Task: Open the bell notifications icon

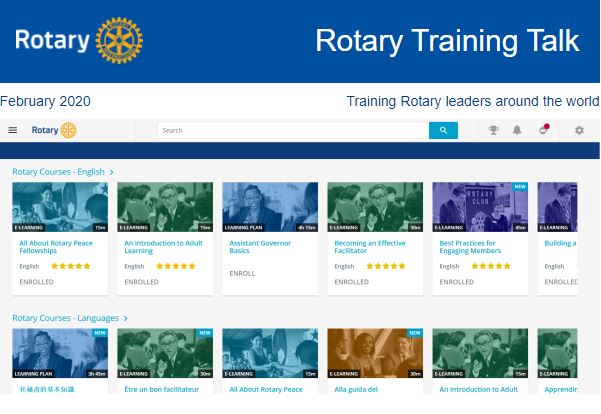Action: (x=517, y=130)
